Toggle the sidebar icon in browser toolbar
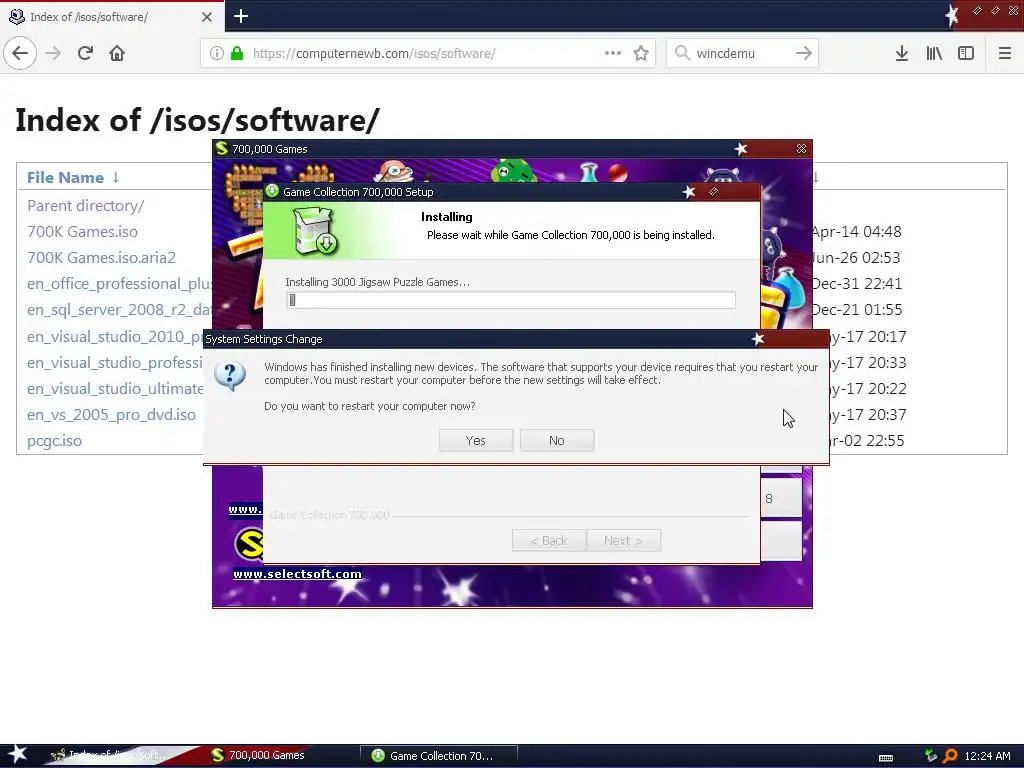Image resolution: width=1024 pixels, height=768 pixels. click(966, 53)
